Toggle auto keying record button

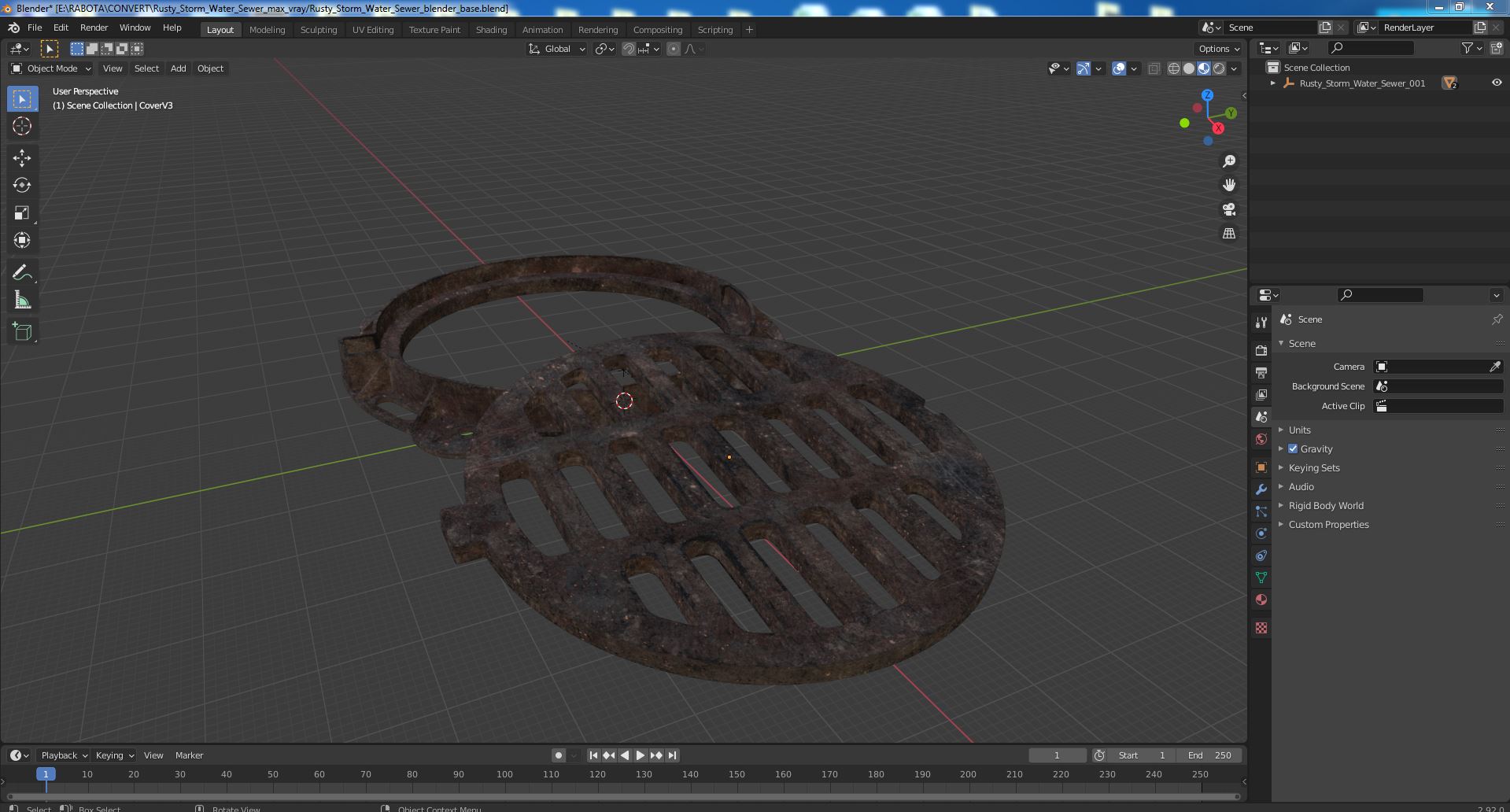pyautogui.click(x=558, y=755)
